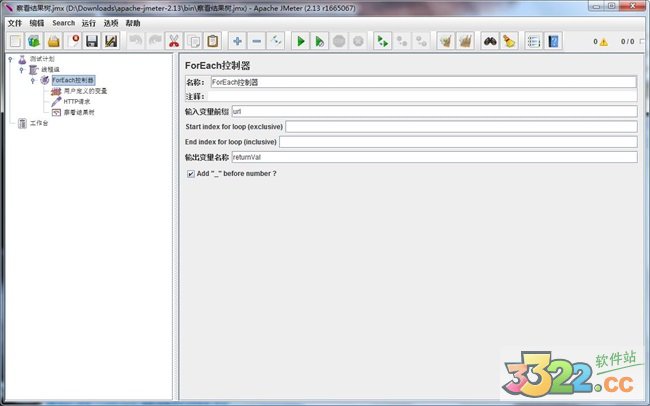650x406 pixels.
Task: Click End index for loop field
Action: coord(458,142)
